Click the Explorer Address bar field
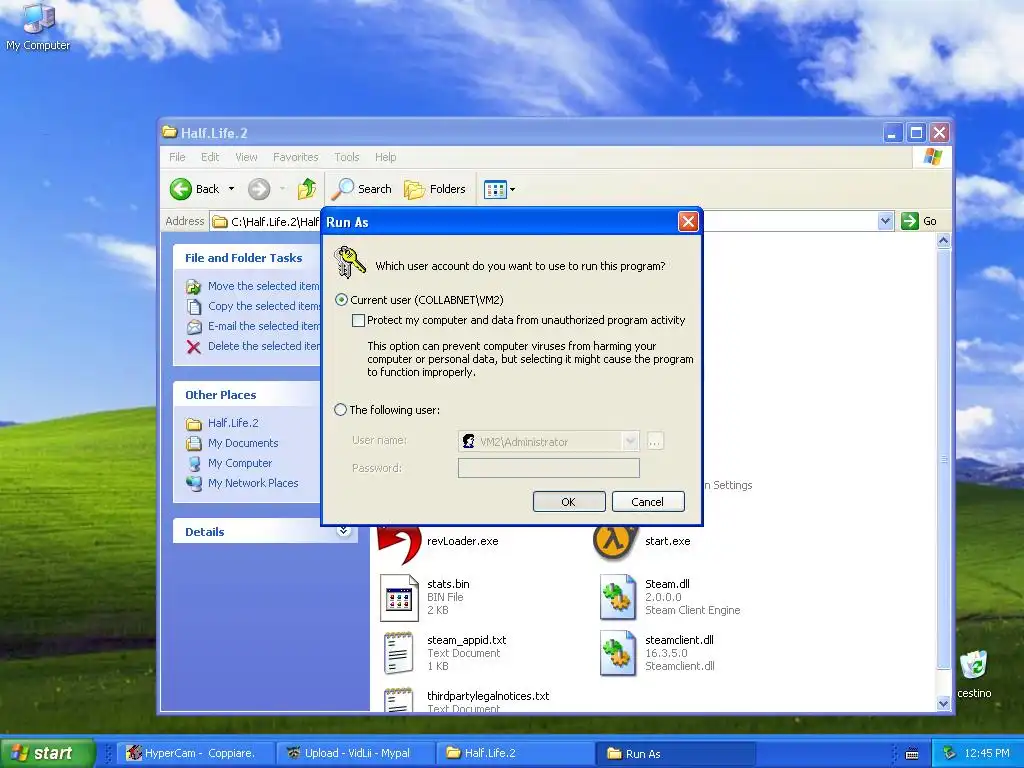Screen dimensions: 1024x768 click(551, 221)
